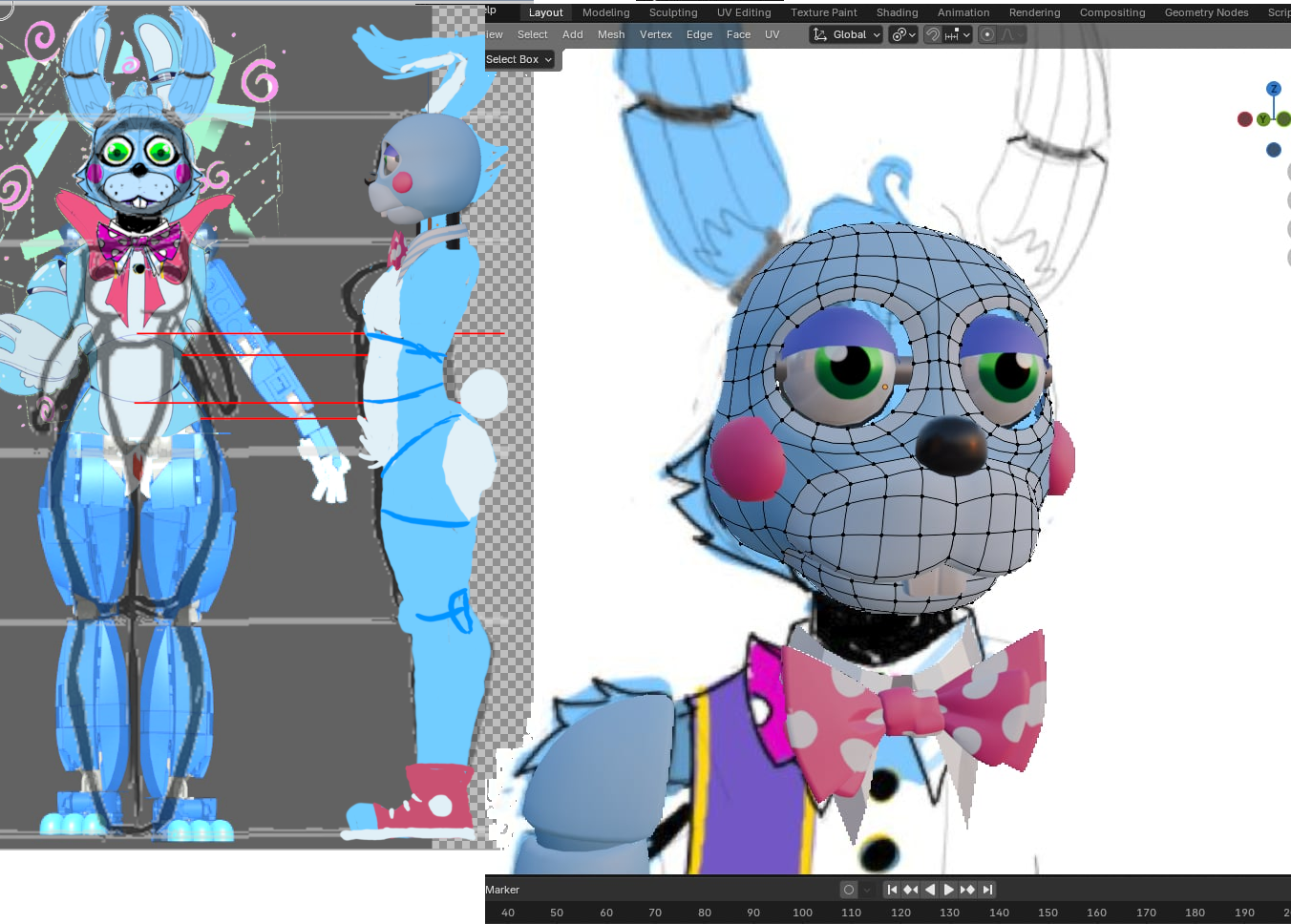Open the UV Editing workspace tab
Image resolution: width=1291 pixels, height=924 pixels.
(x=744, y=12)
